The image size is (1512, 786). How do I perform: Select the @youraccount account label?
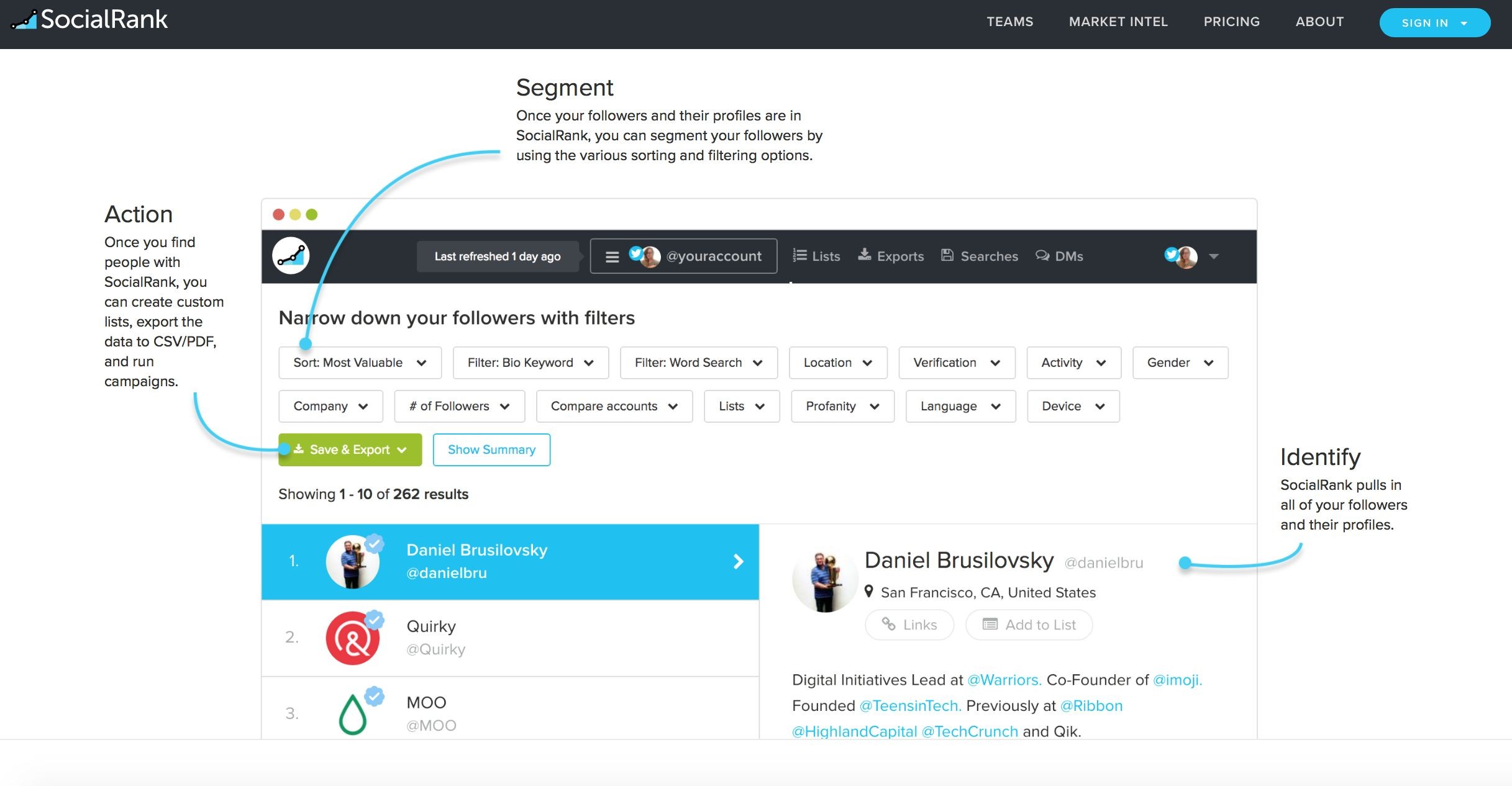click(x=713, y=256)
